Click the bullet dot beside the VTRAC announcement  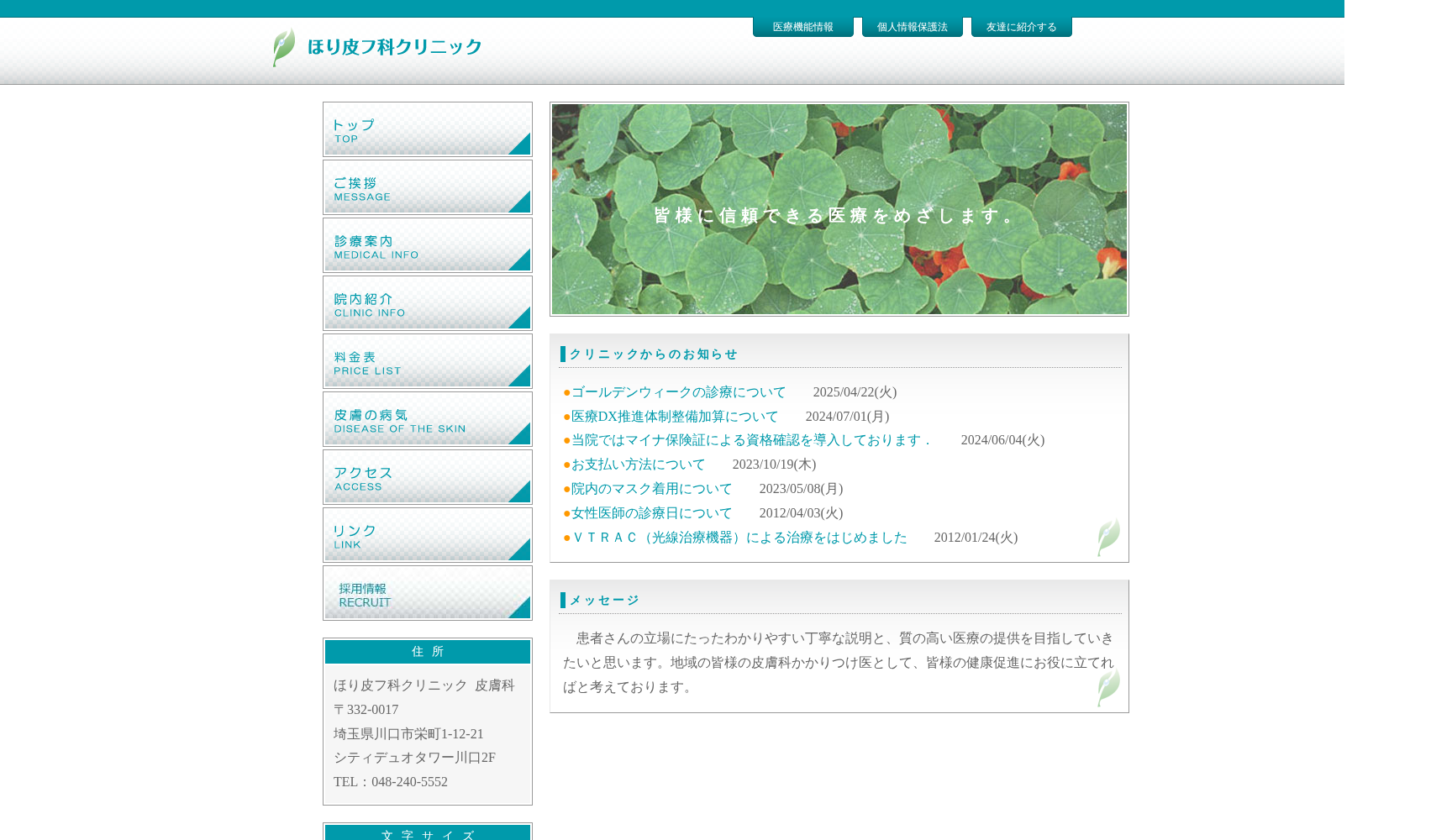click(x=565, y=538)
